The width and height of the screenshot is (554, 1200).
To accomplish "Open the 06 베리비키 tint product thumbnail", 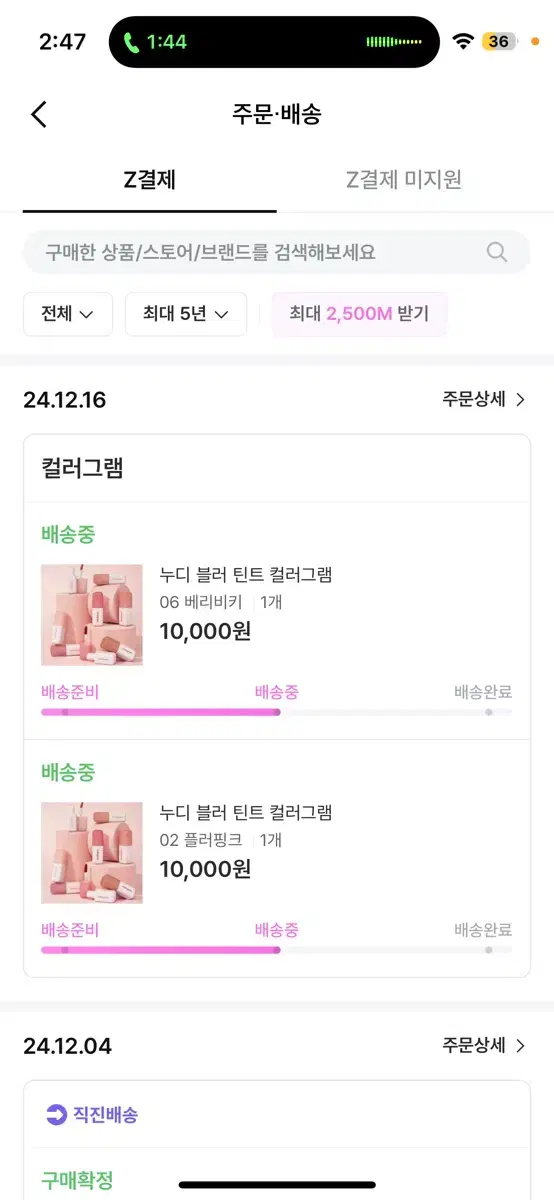I will pyautogui.click(x=92, y=615).
